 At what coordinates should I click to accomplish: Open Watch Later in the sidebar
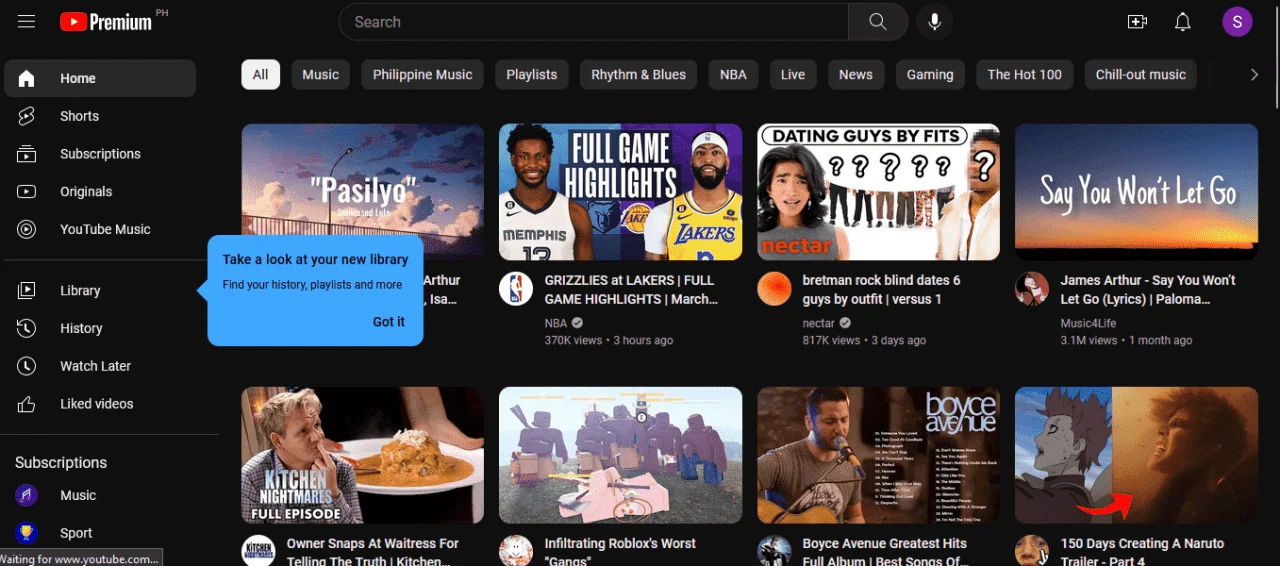100,366
